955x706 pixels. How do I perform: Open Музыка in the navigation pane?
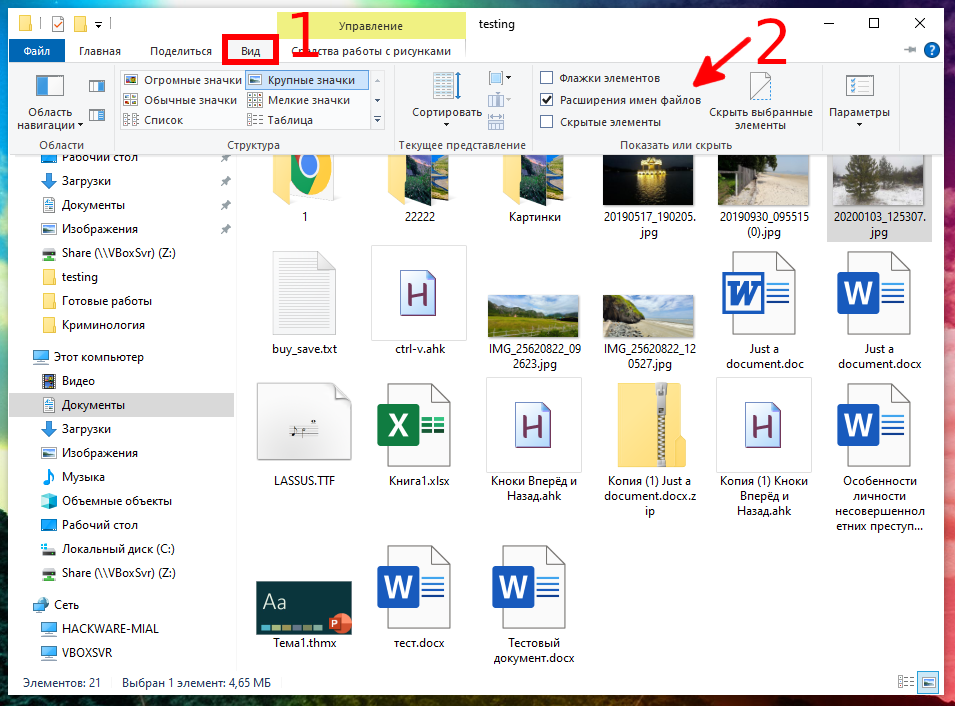pos(83,477)
